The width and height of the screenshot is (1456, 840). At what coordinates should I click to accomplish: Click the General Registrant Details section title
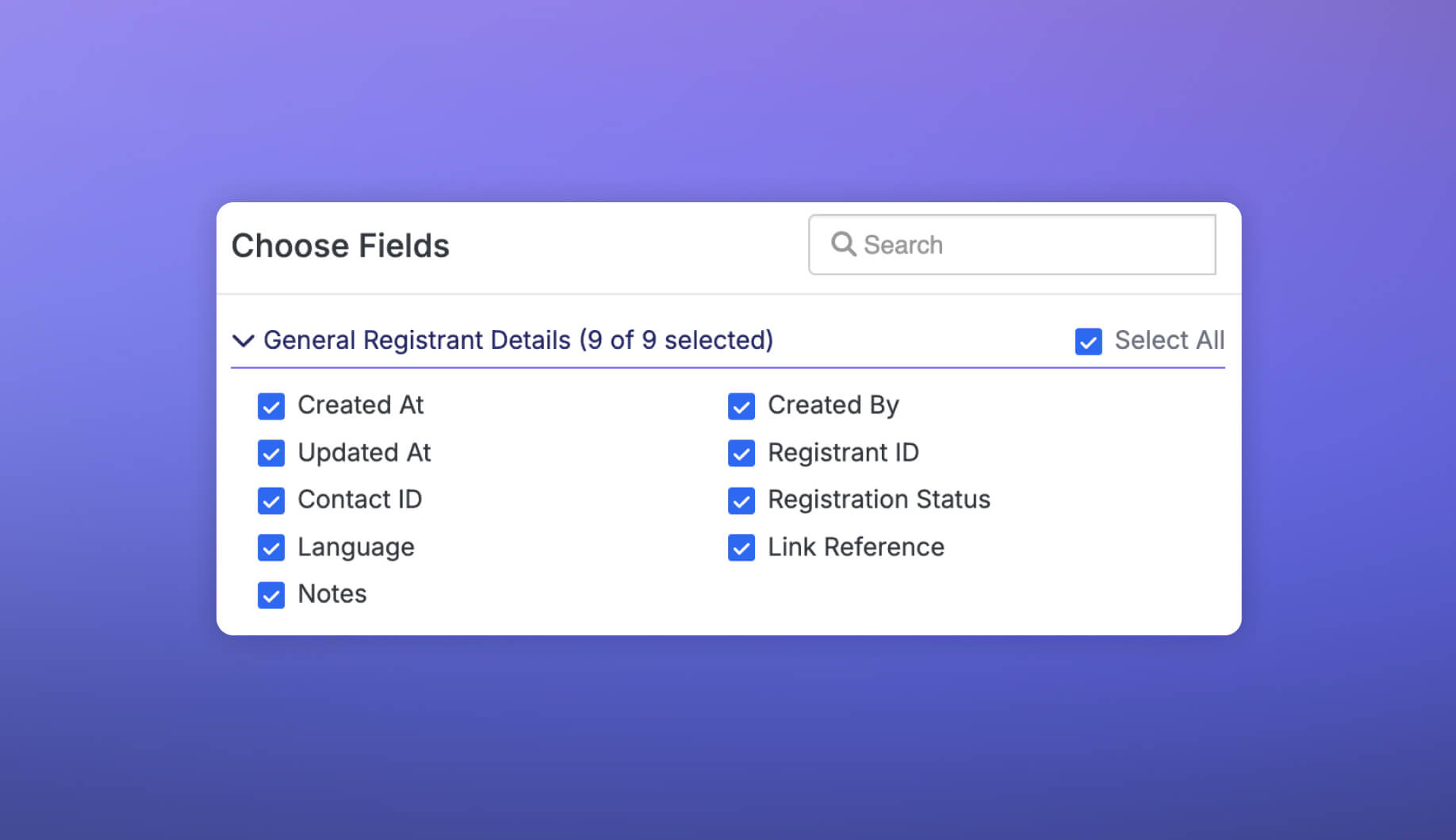(518, 340)
